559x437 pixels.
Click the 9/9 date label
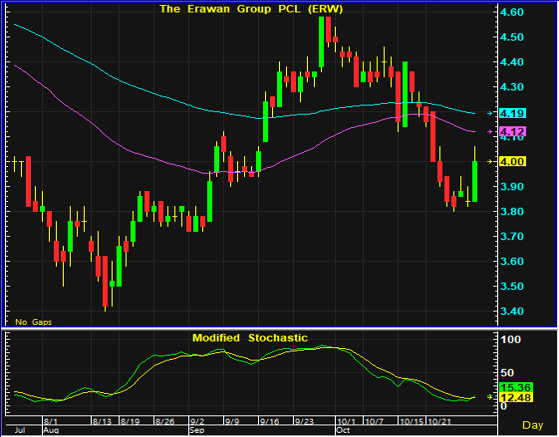pos(232,422)
